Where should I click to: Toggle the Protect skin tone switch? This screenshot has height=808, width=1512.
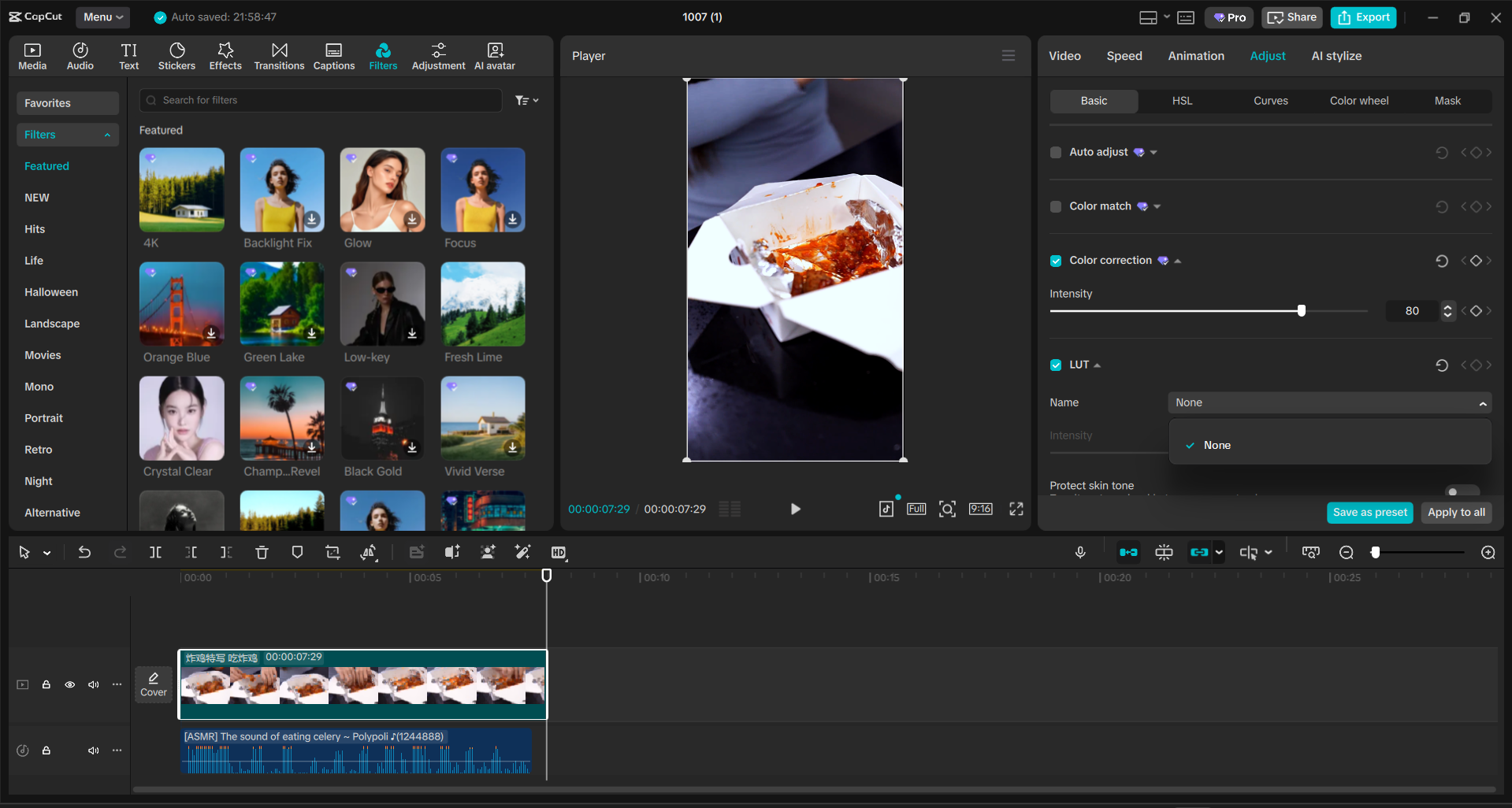[1462, 489]
